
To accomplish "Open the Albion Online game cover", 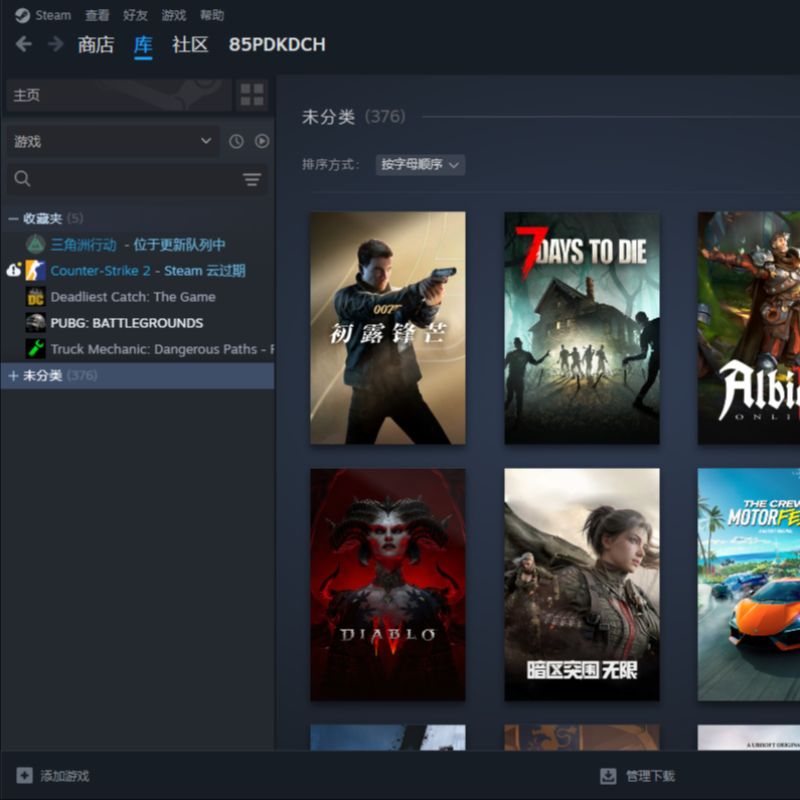I will click(x=748, y=328).
